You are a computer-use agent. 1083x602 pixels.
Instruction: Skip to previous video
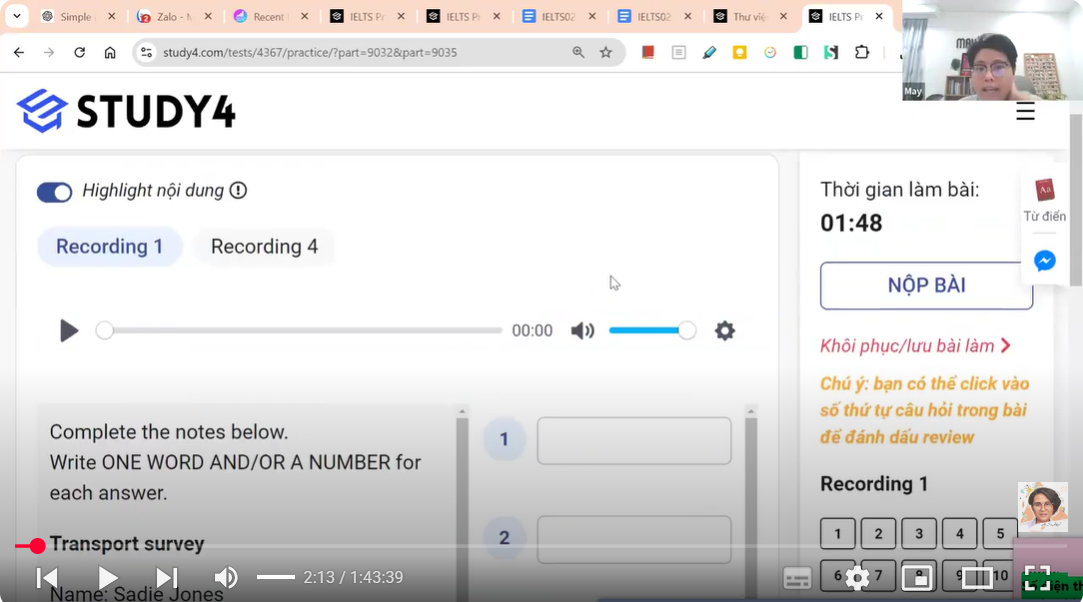coord(47,577)
